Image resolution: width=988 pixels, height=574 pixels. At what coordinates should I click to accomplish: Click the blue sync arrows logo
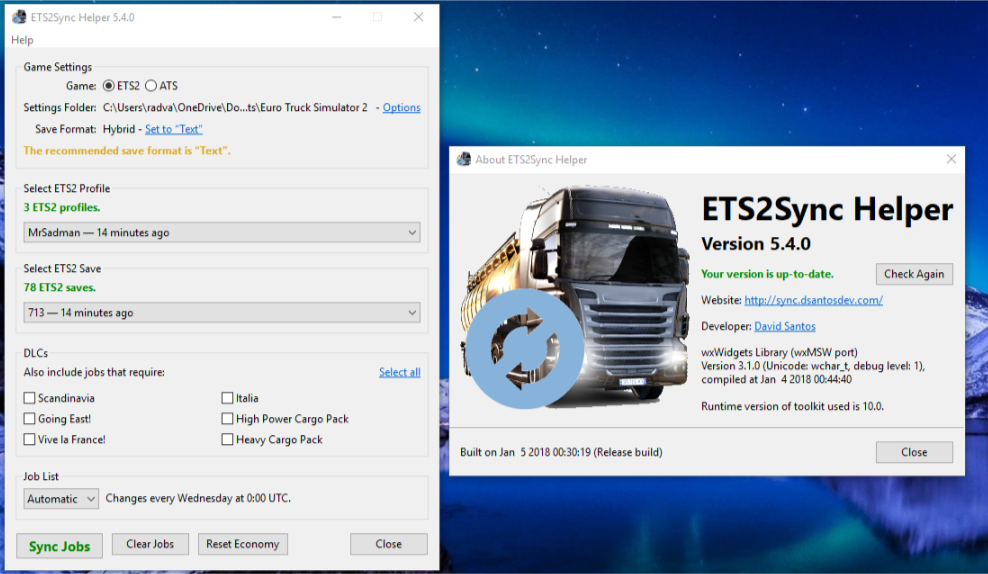pos(524,348)
